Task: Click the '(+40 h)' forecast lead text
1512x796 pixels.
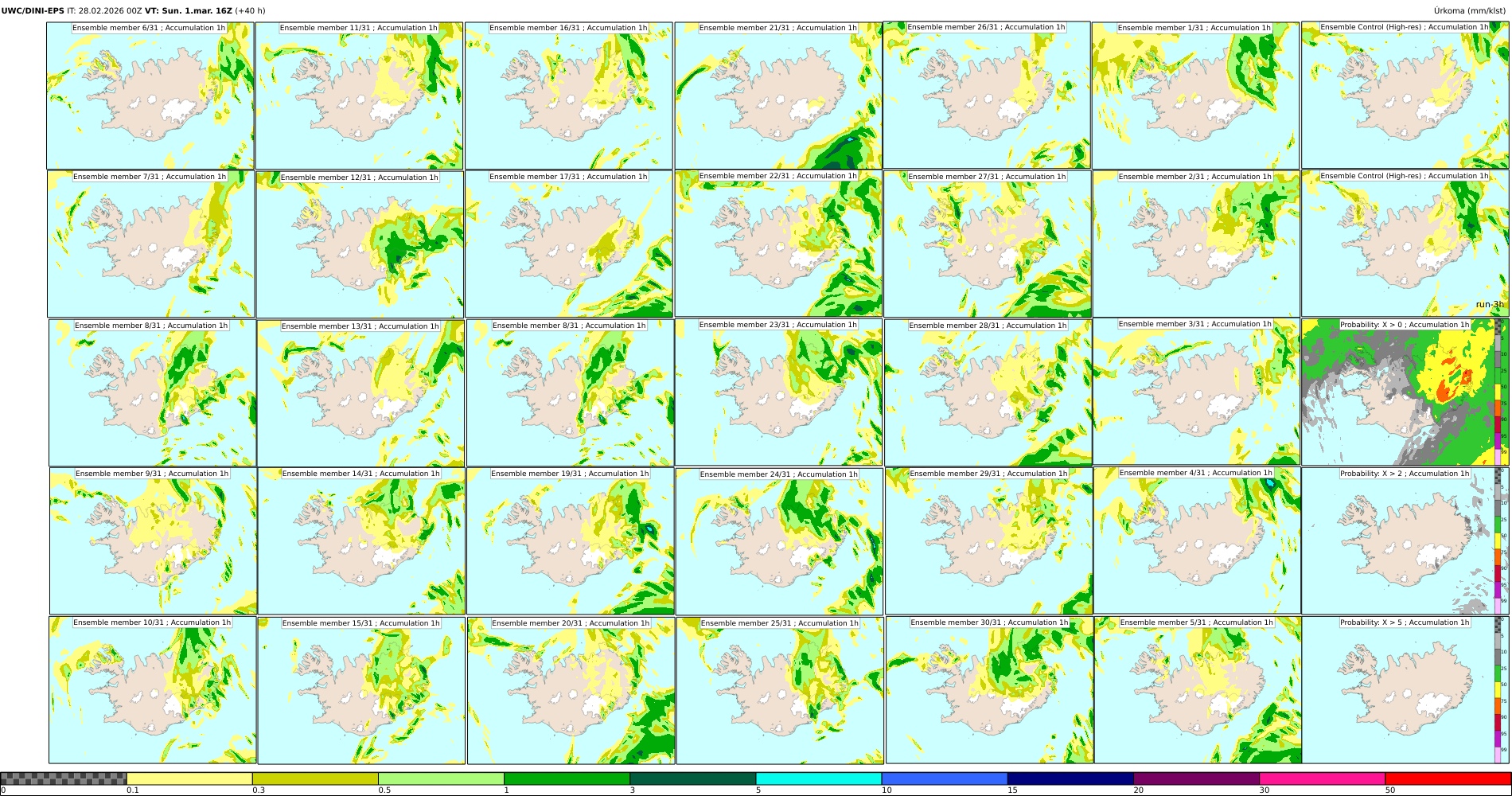Action: (250, 11)
